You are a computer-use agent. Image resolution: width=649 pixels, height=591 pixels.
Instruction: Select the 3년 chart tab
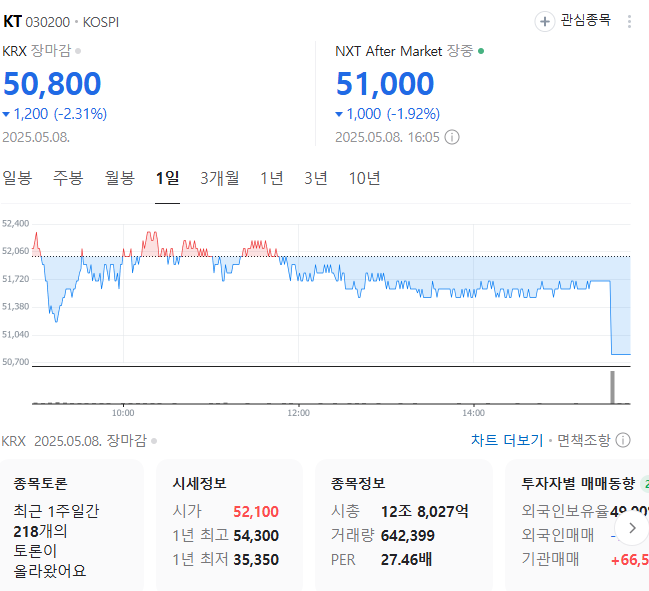point(316,178)
